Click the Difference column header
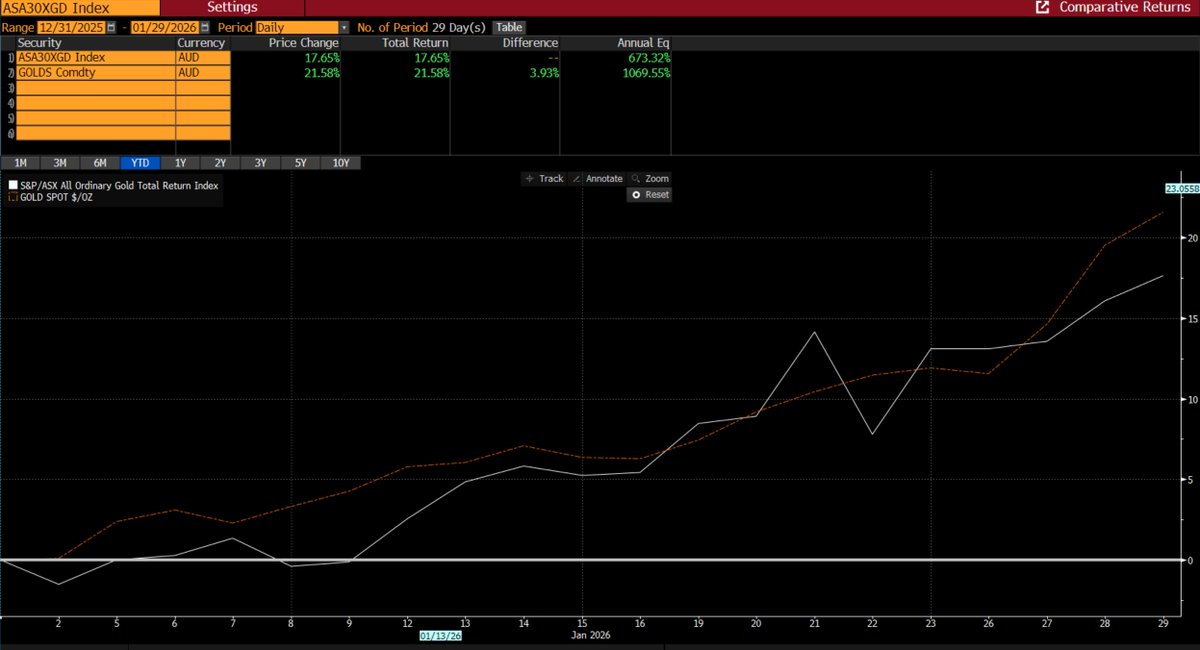Screen dimensions: 1200x650 tap(531, 43)
